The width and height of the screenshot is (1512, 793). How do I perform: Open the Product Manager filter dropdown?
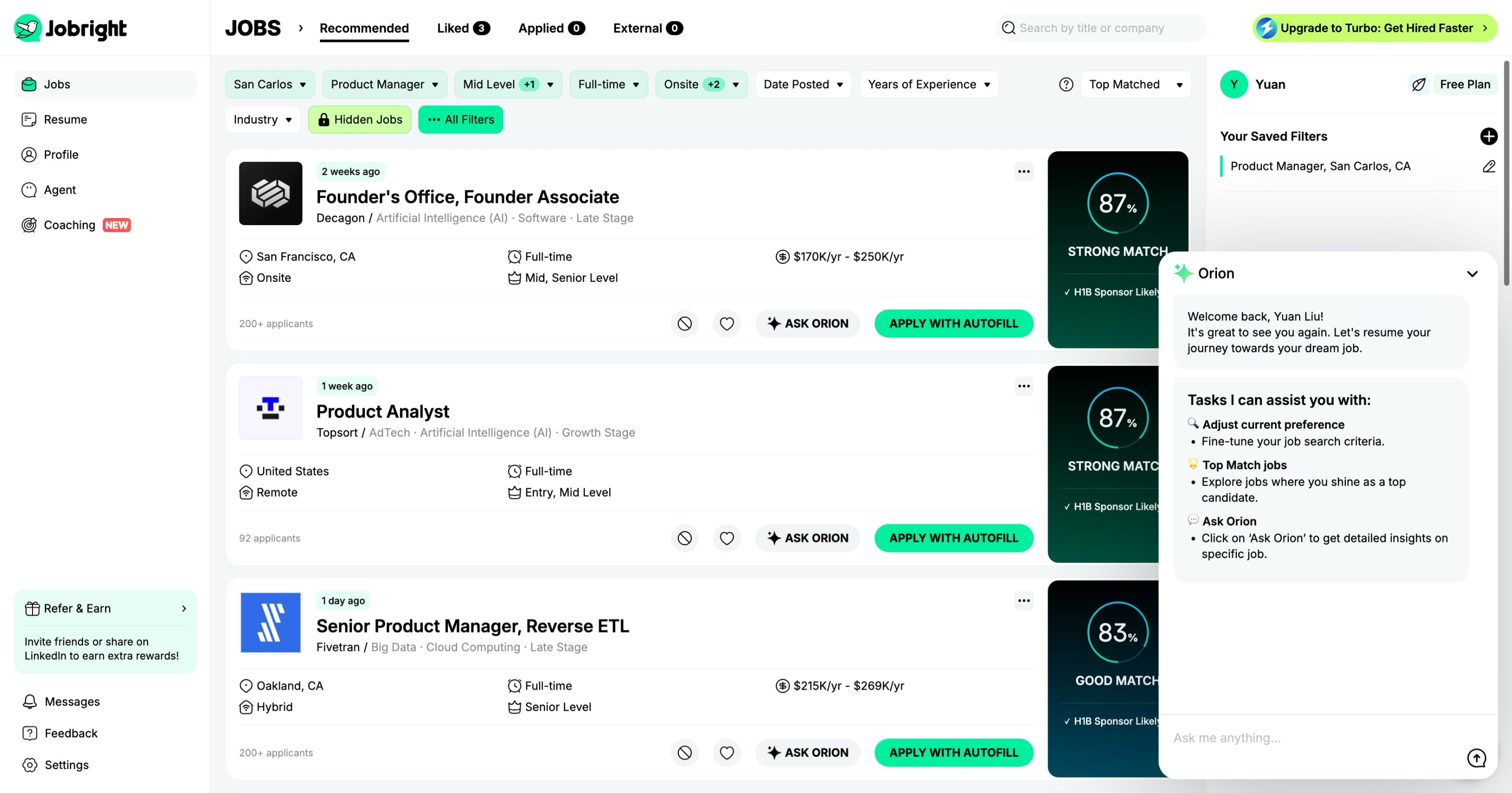click(x=385, y=84)
